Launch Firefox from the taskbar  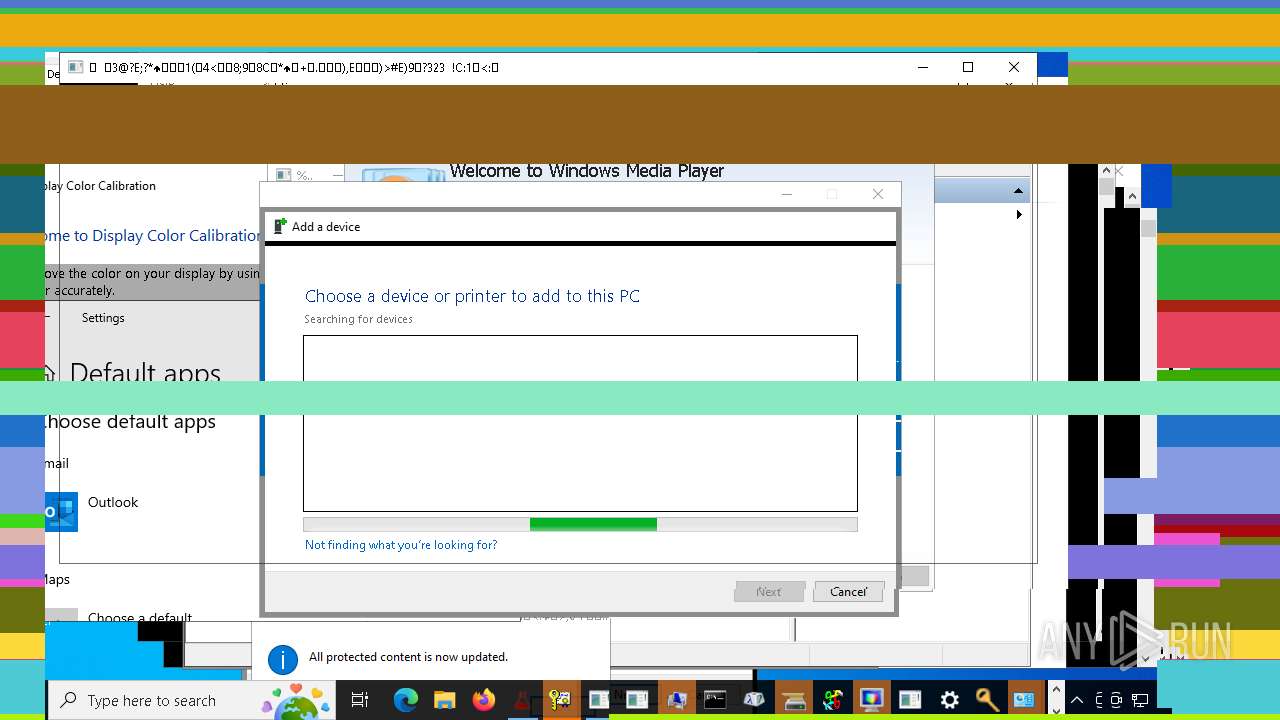tap(483, 700)
